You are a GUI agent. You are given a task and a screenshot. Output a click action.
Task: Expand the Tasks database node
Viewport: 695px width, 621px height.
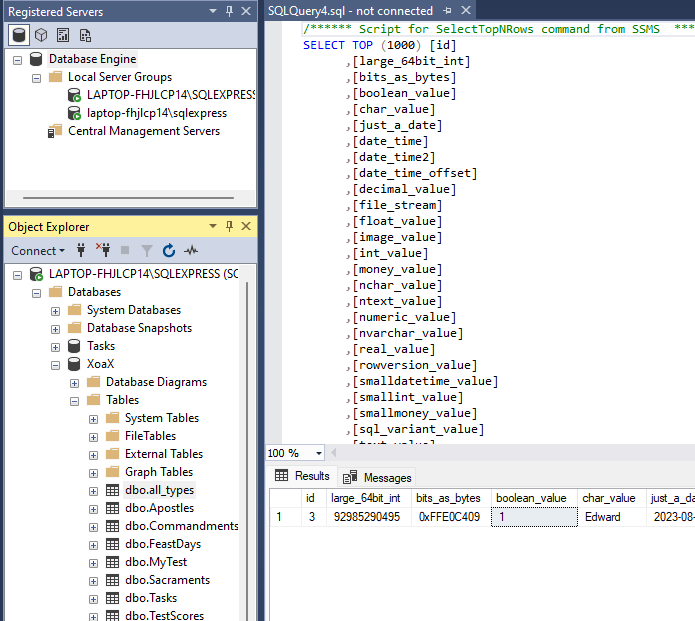[55, 348]
